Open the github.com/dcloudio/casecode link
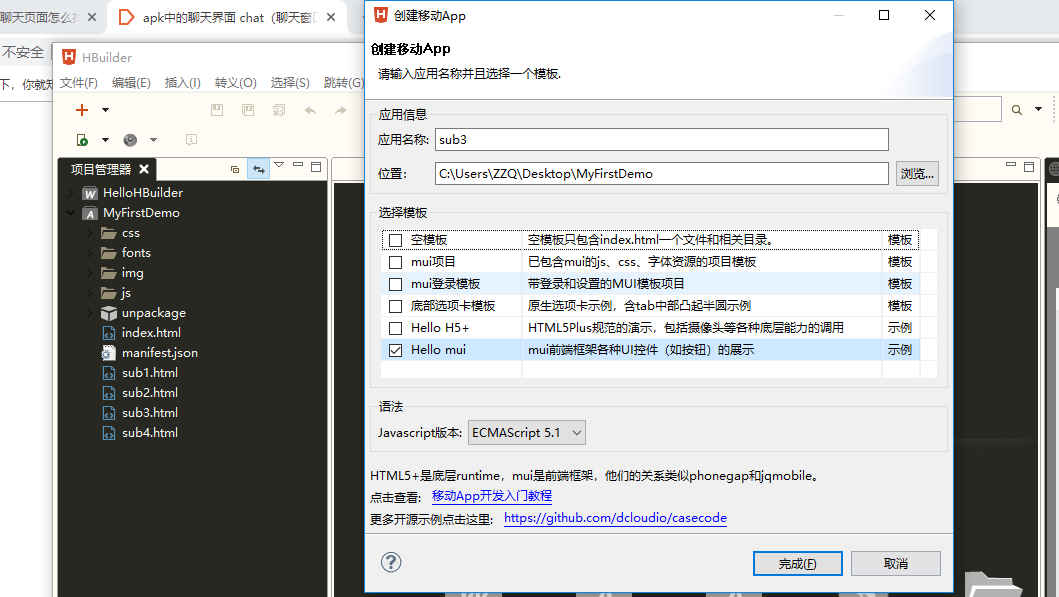The height and width of the screenshot is (597, 1059). coord(615,518)
